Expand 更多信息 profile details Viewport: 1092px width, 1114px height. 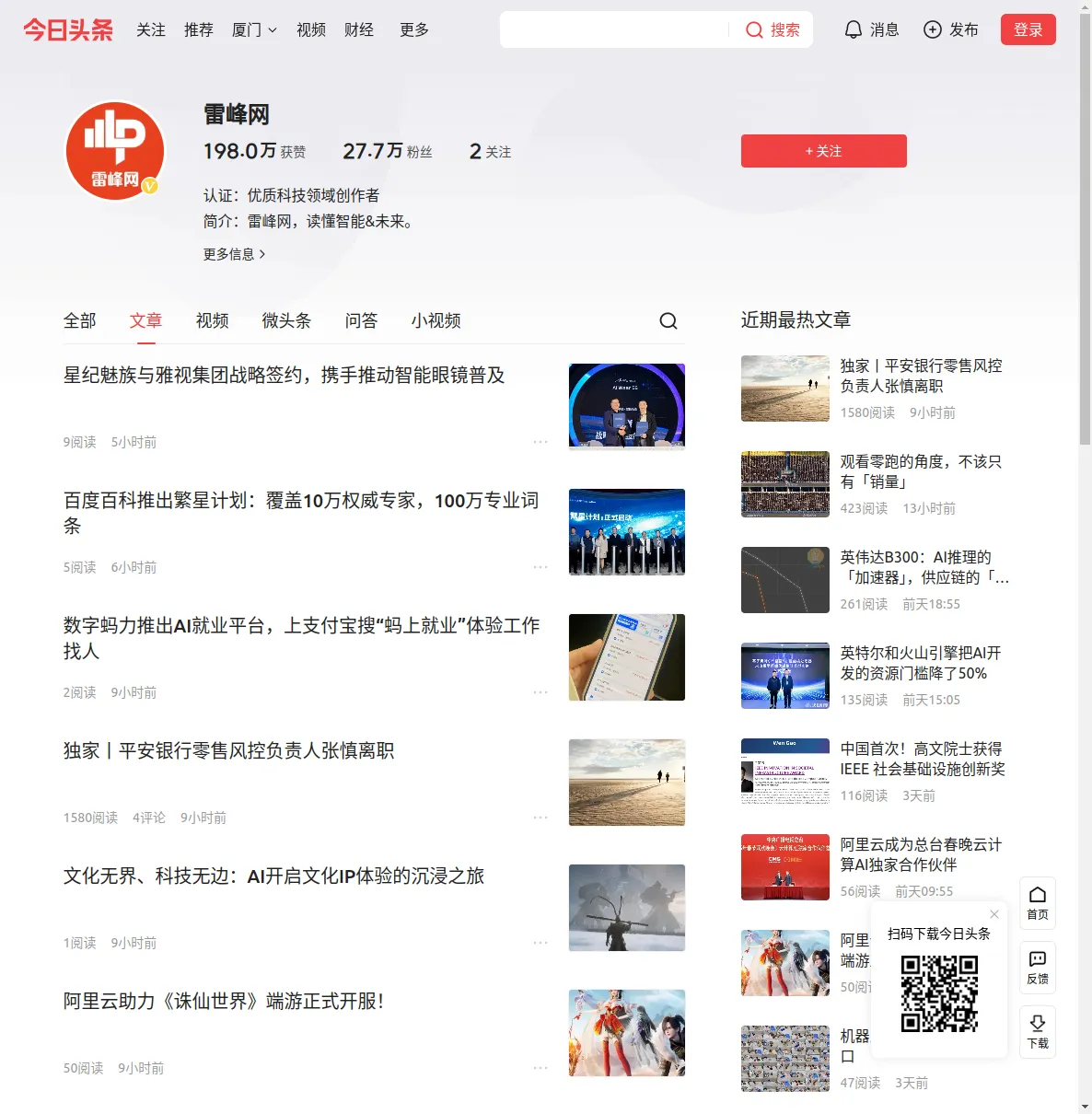click(x=235, y=254)
